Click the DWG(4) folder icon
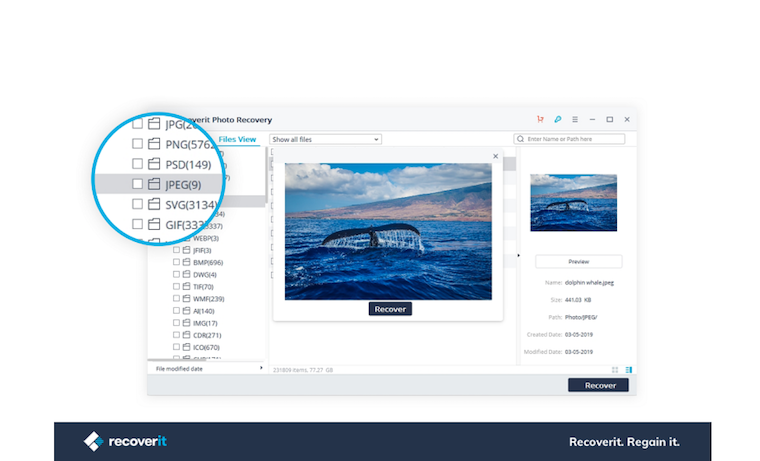Image resolution: width=760 pixels, height=461 pixels. coord(187,274)
